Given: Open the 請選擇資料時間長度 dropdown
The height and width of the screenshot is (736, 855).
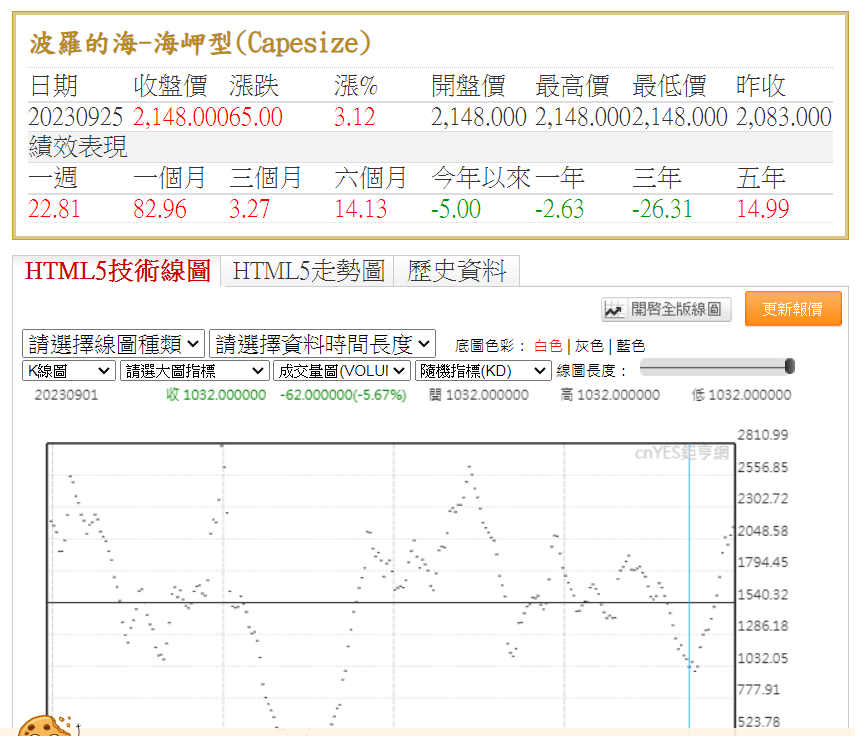Looking at the screenshot, I should tap(323, 344).
